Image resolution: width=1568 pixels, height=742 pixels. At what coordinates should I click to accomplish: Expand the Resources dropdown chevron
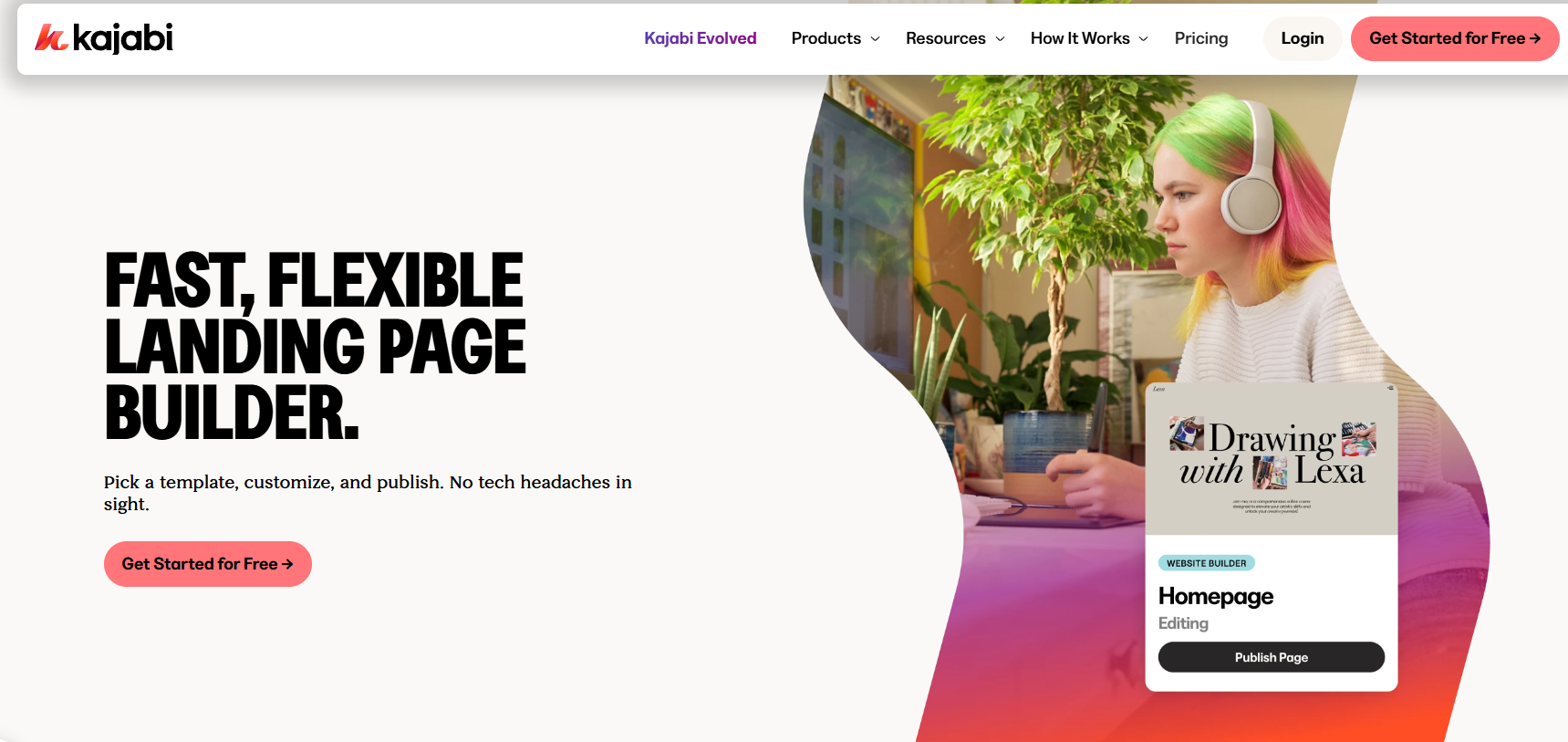click(x=1000, y=39)
